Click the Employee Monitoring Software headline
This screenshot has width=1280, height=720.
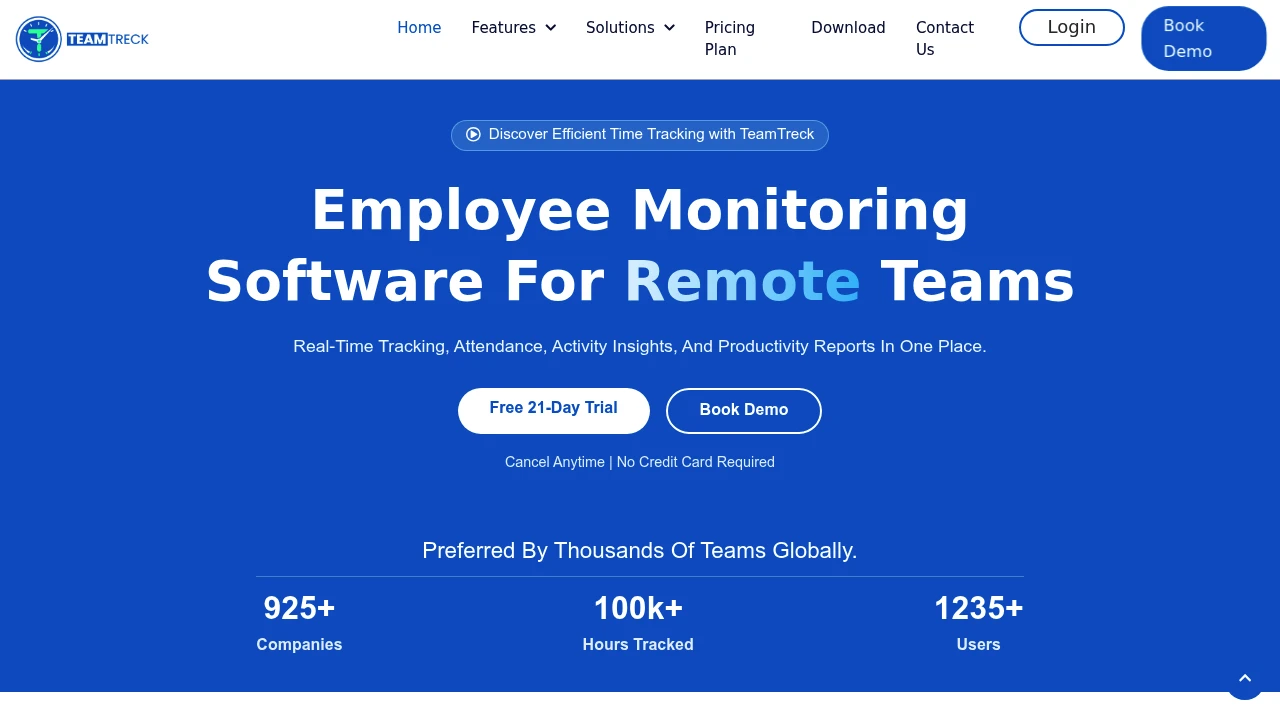coord(640,246)
